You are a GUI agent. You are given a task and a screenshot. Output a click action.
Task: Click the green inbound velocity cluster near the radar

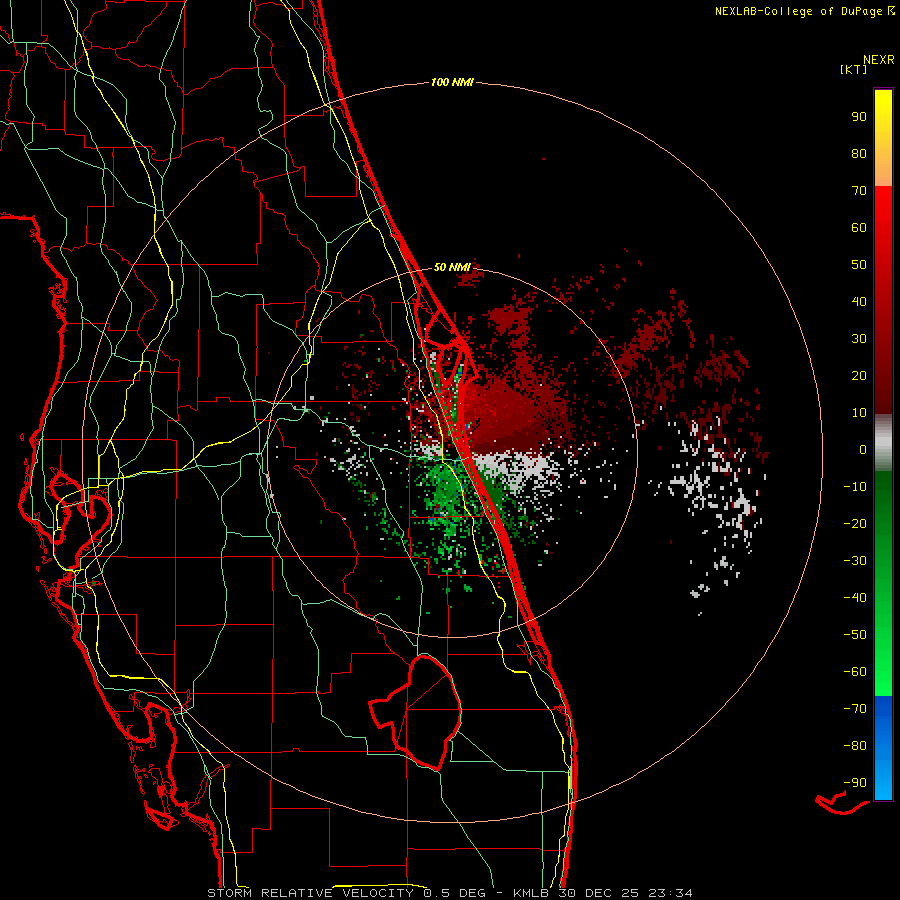click(449, 491)
